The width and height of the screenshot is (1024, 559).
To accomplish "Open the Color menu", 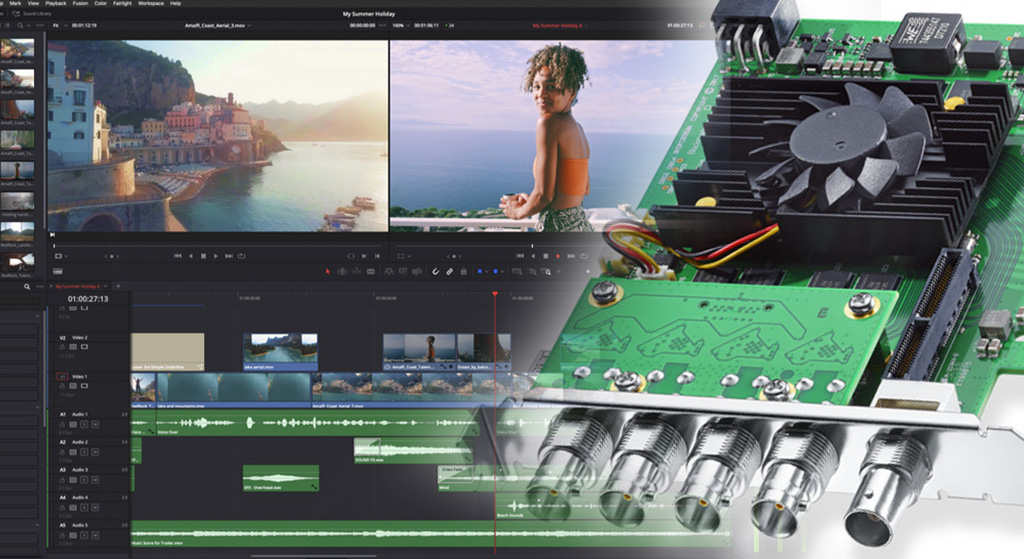I will pos(101,3).
